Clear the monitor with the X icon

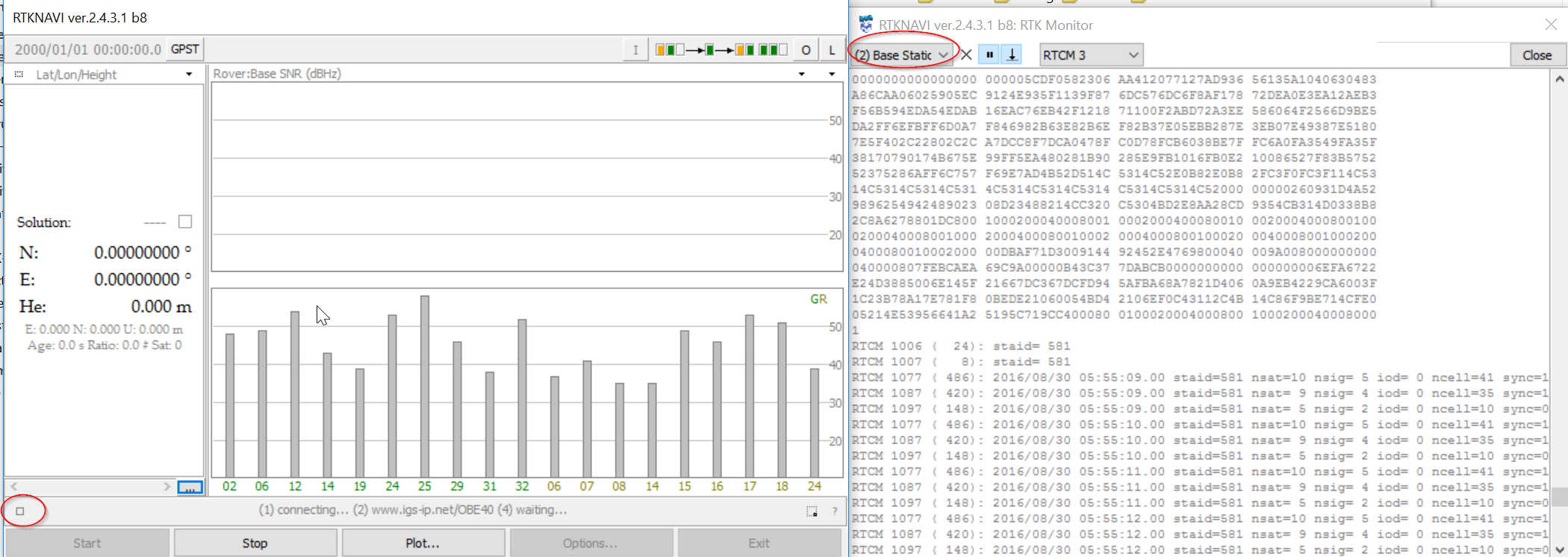click(x=966, y=55)
